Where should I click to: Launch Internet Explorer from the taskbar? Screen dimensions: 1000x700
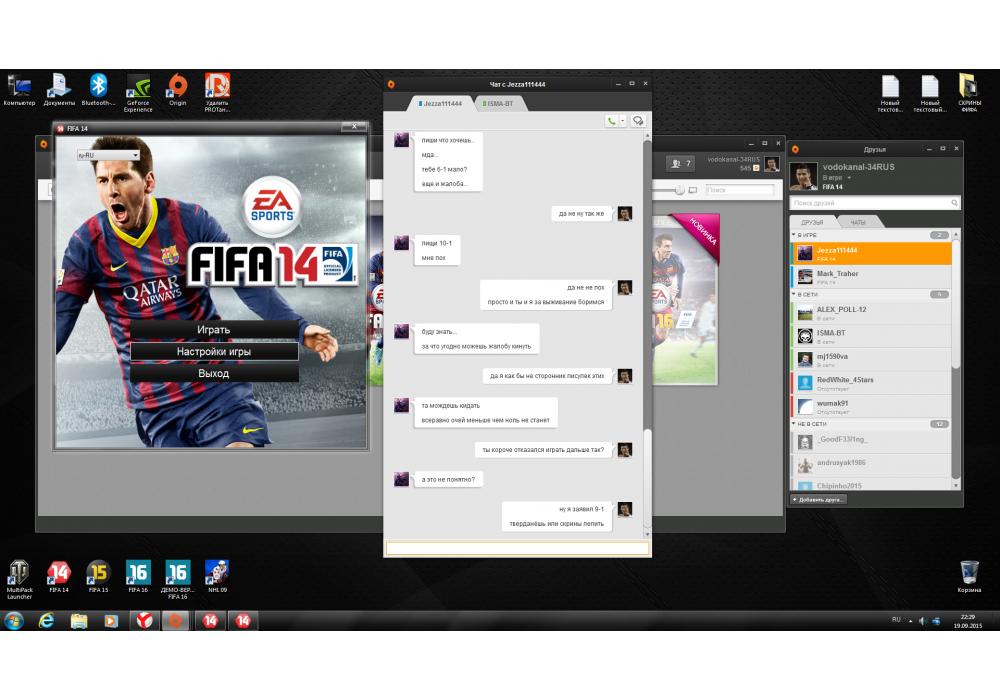coord(46,620)
